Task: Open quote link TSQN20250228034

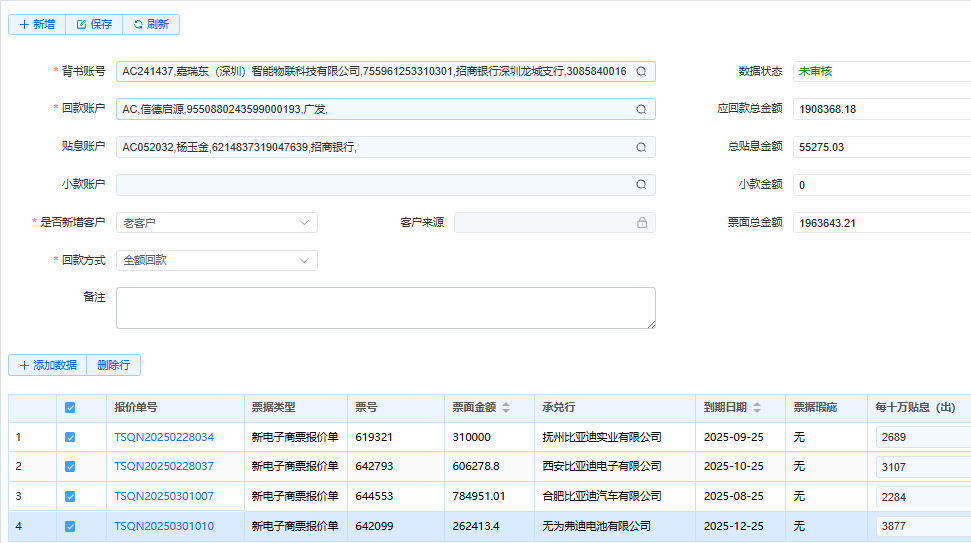Action: click(164, 438)
